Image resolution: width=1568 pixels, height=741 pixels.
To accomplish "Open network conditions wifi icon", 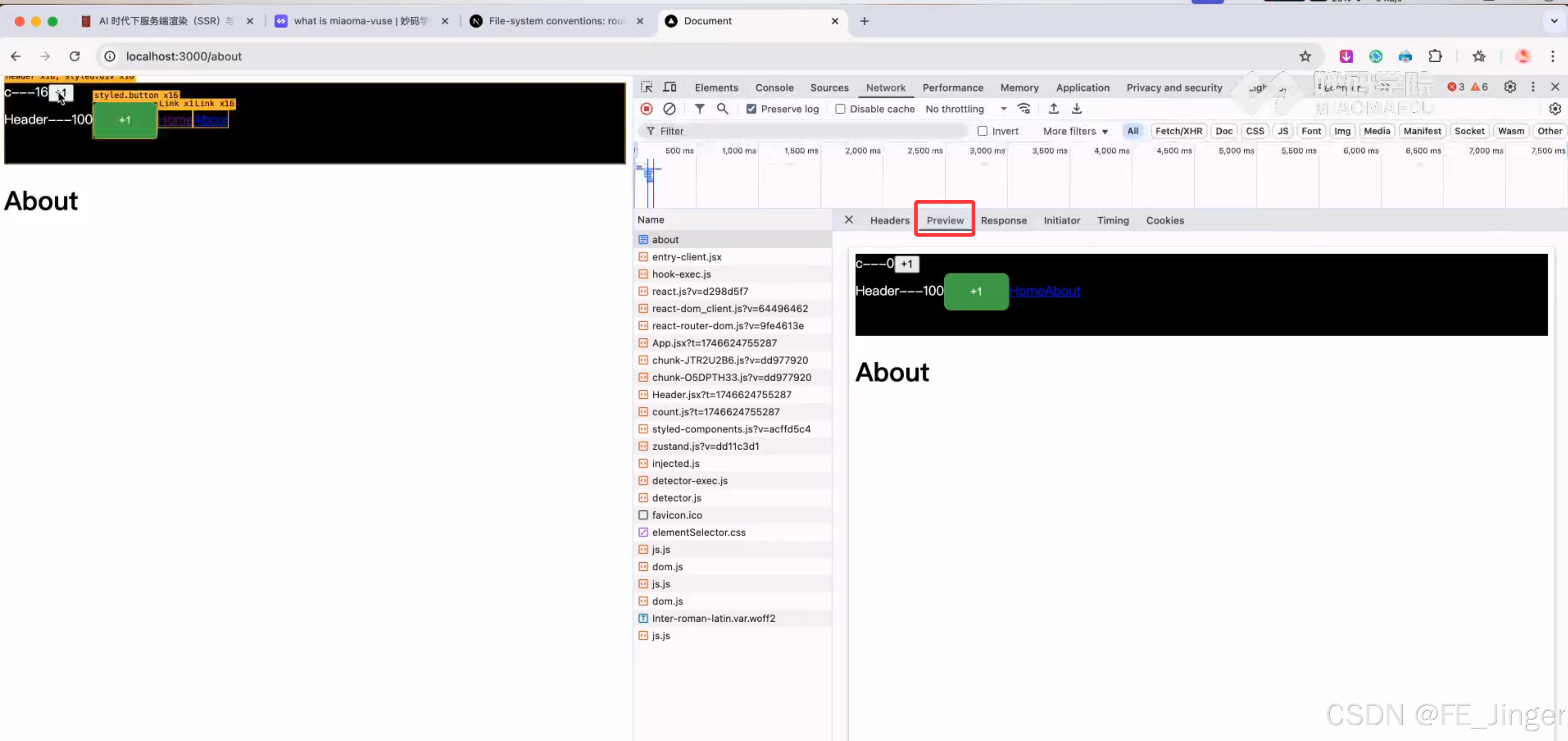I will click(x=1024, y=108).
